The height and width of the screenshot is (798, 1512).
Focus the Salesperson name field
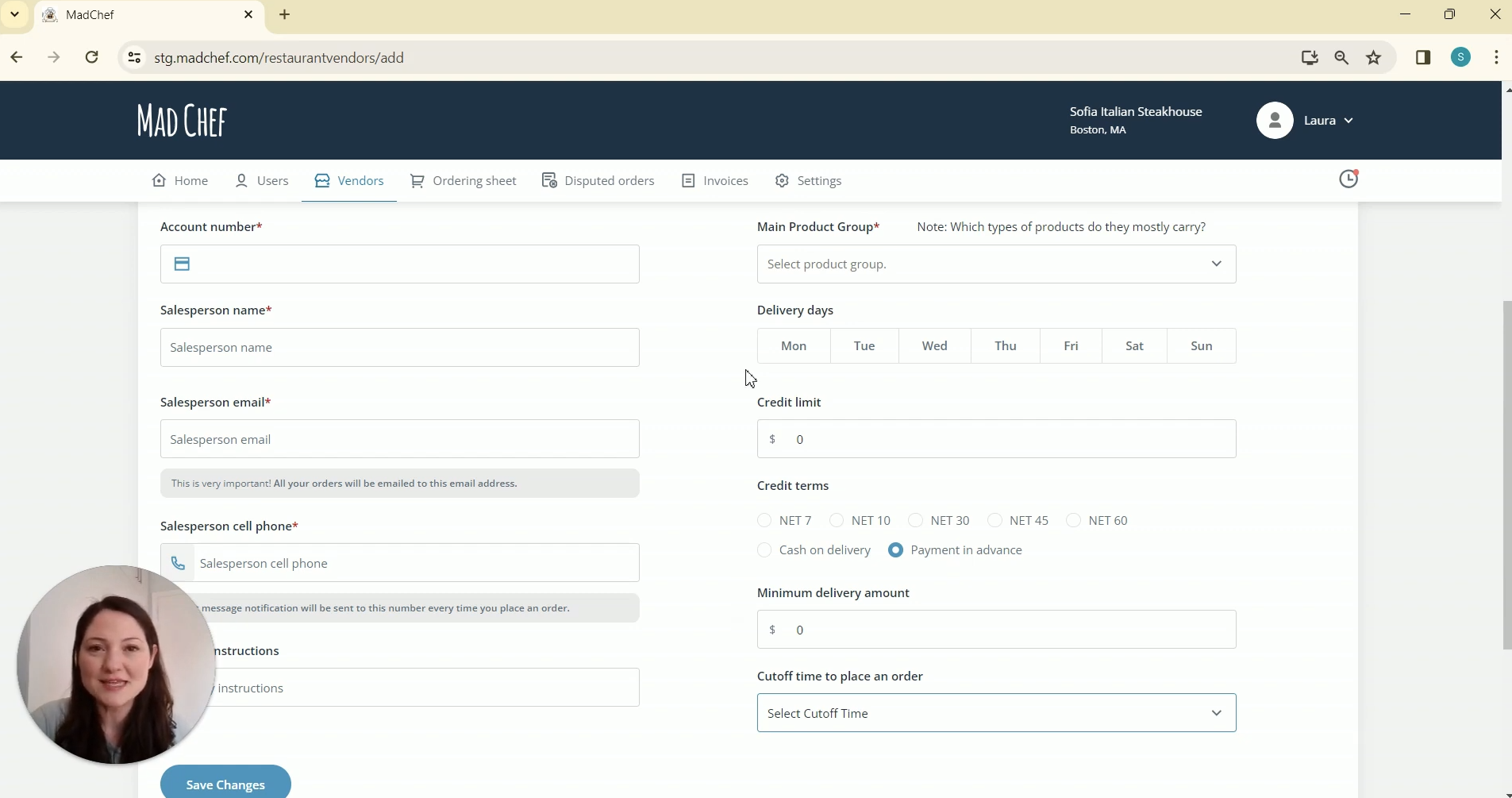point(400,348)
